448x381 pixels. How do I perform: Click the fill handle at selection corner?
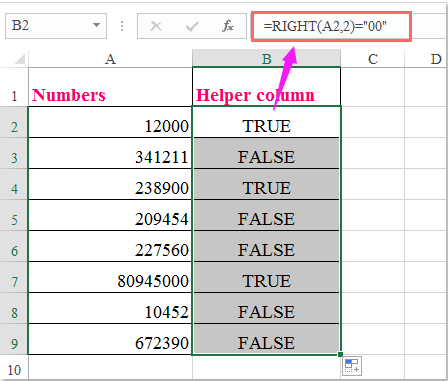pyautogui.click(x=340, y=354)
